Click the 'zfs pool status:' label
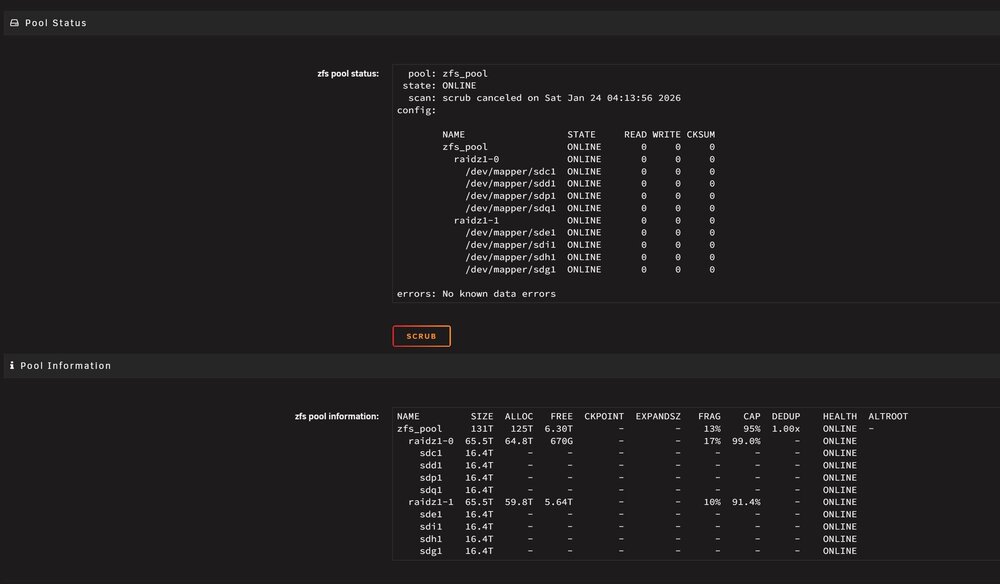1000x584 pixels. tap(348, 74)
